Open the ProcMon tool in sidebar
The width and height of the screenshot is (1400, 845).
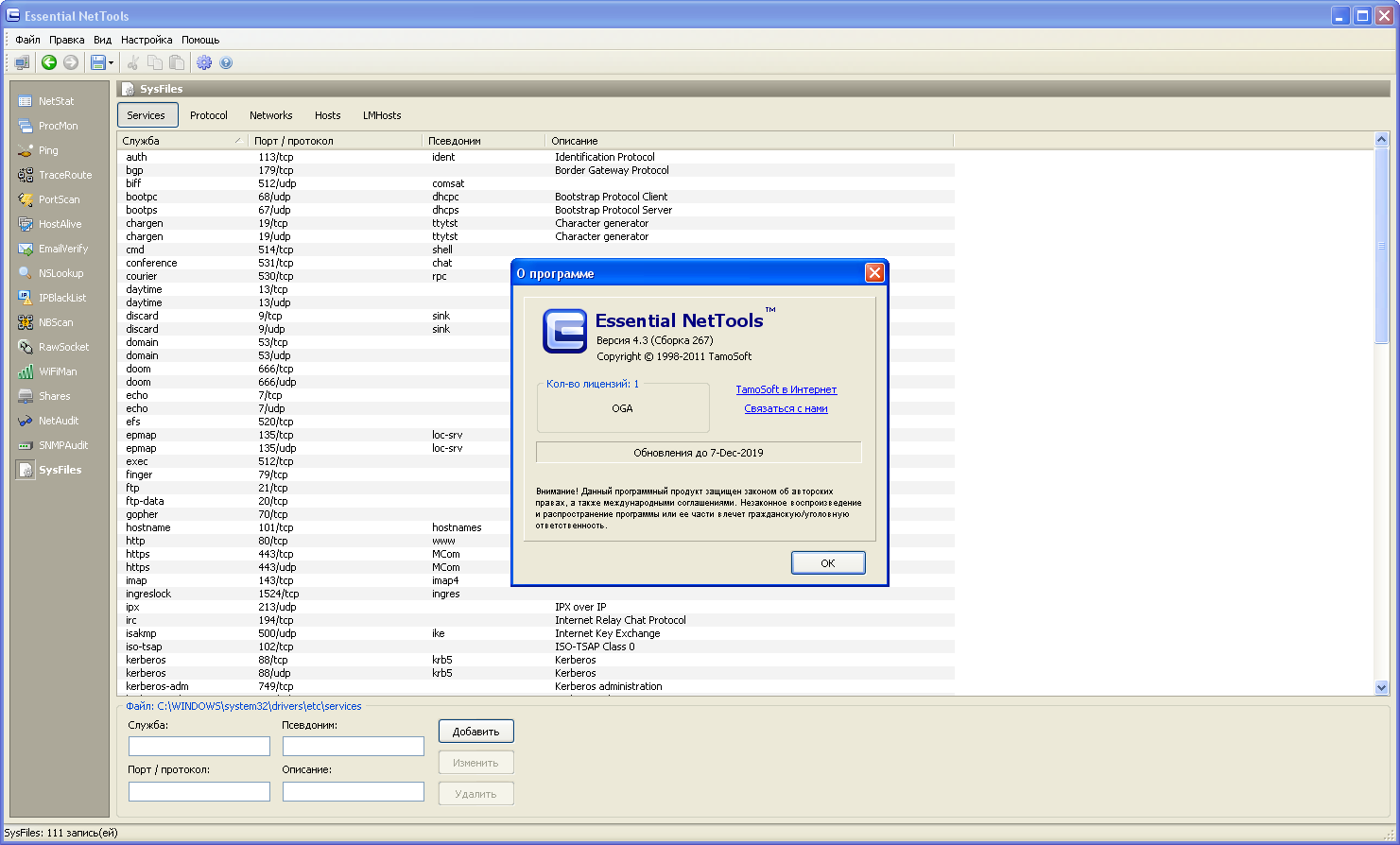coord(58,126)
